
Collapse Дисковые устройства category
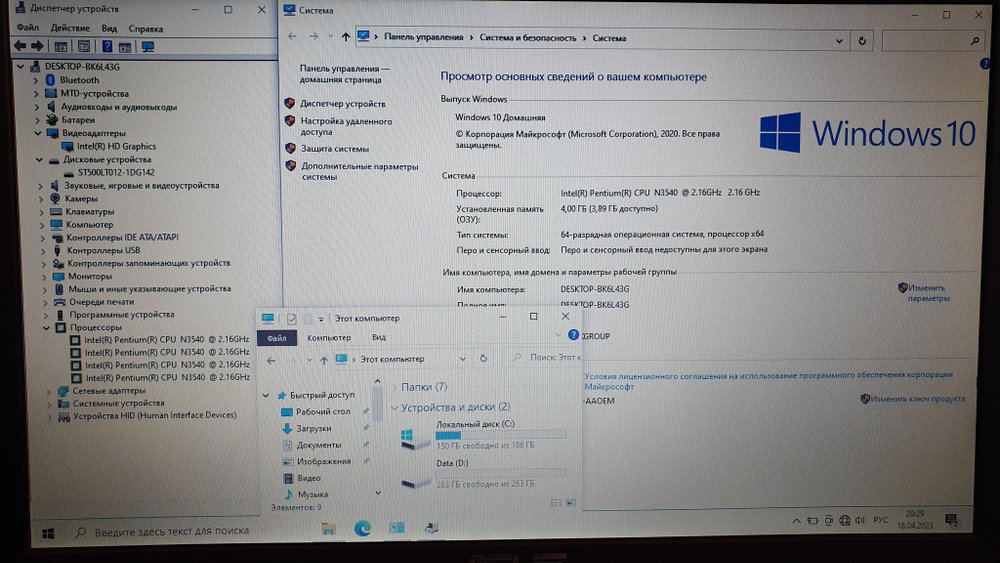coord(39,159)
